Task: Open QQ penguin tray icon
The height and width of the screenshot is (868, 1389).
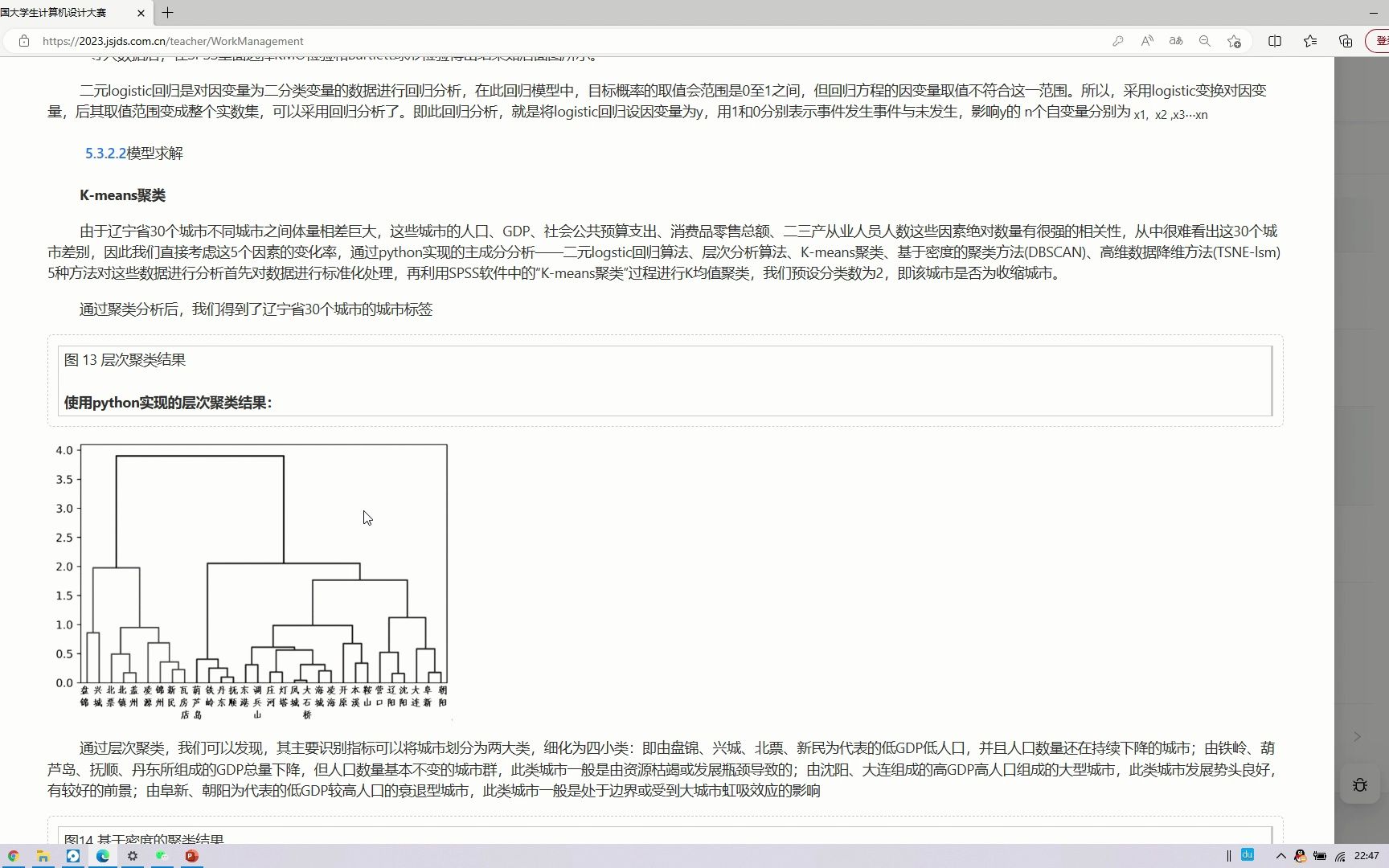Action: [1300, 856]
